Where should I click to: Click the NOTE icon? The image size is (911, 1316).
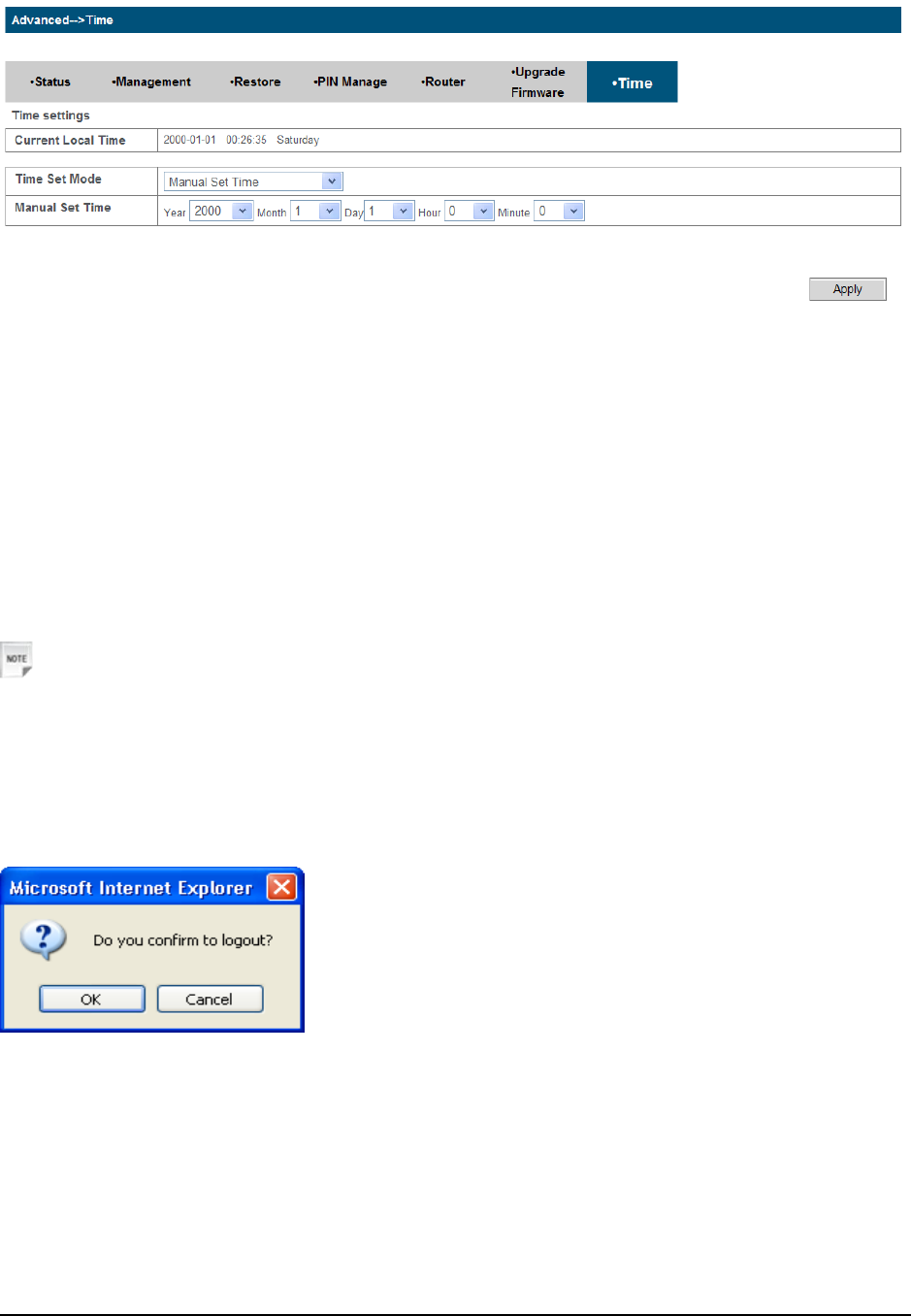[x=16, y=659]
